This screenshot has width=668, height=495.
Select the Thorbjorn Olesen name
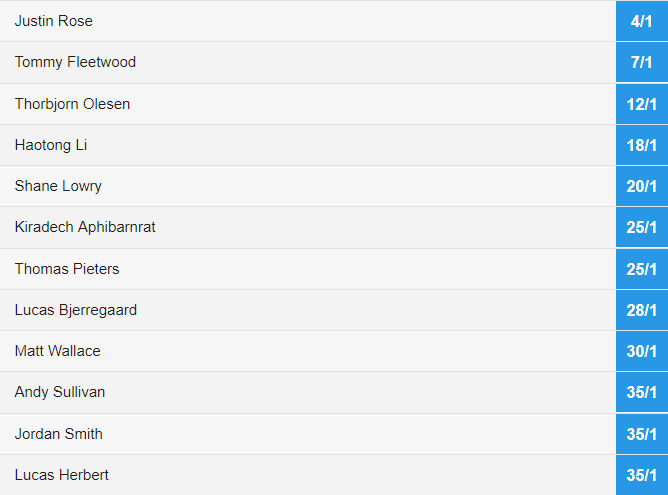pos(72,104)
